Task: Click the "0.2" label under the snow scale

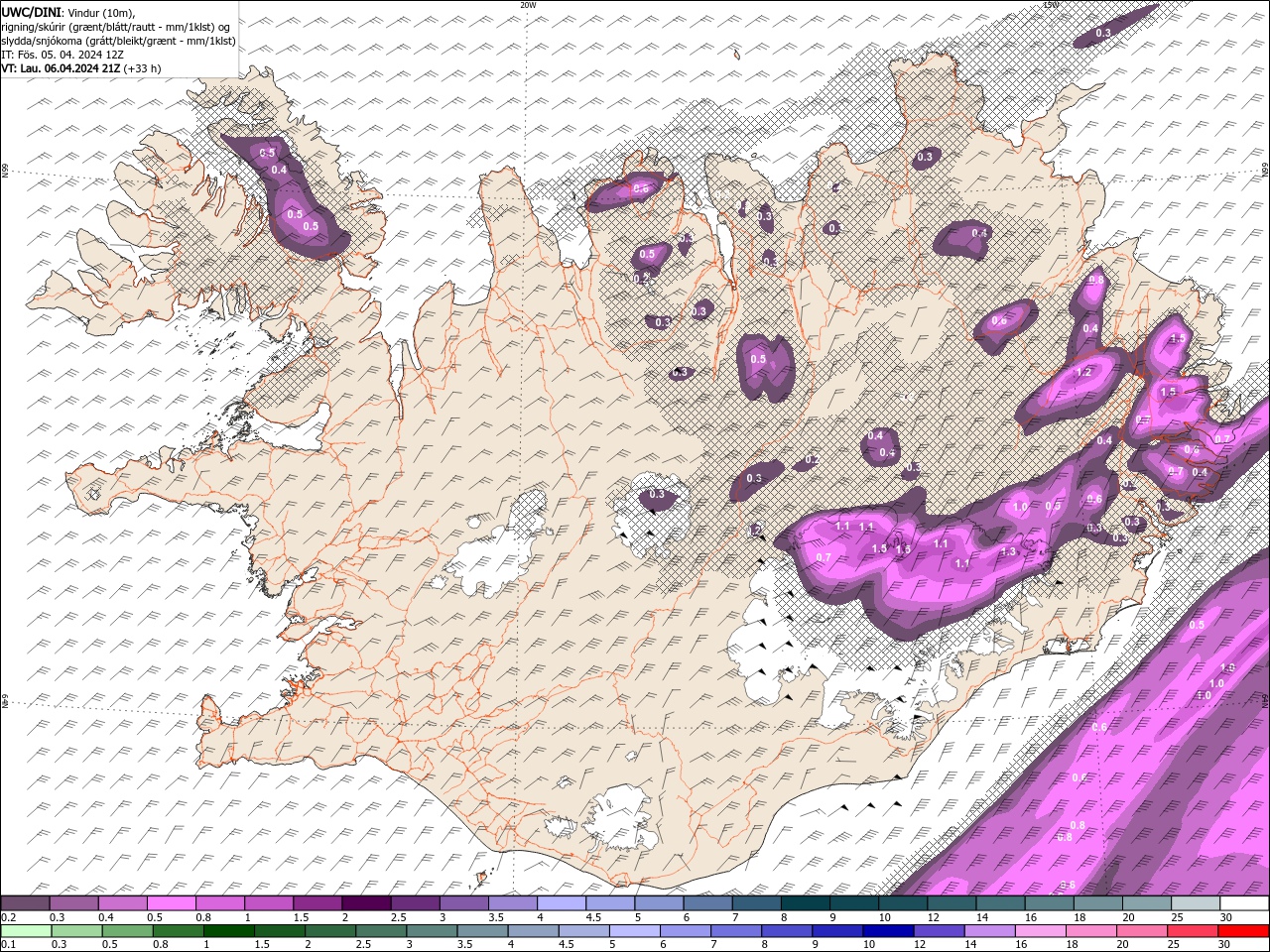Action: [x=8, y=917]
